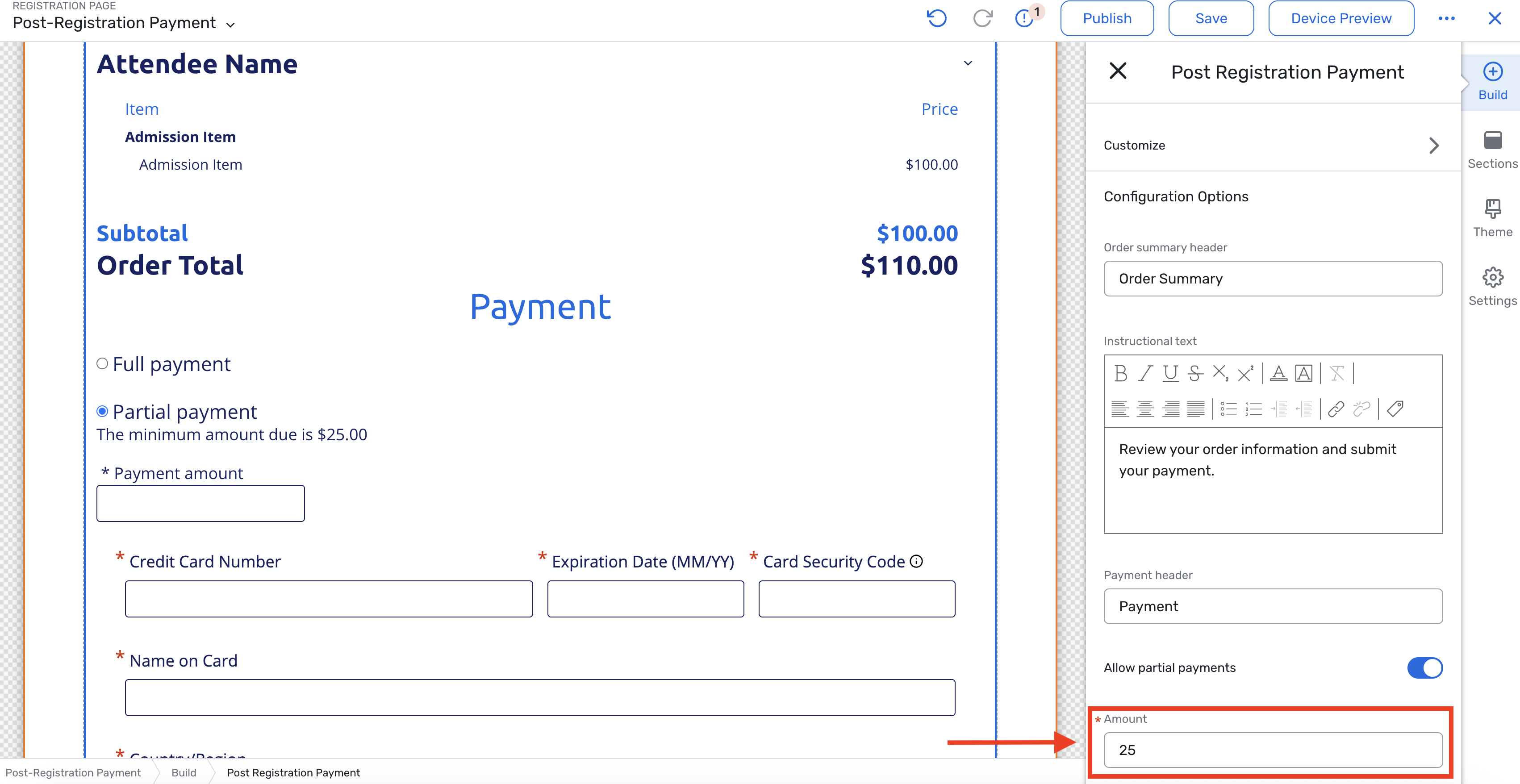Image resolution: width=1520 pixels, height=784 pixels.
Task: Expand the Customize options
Action: click(1434, 146)
